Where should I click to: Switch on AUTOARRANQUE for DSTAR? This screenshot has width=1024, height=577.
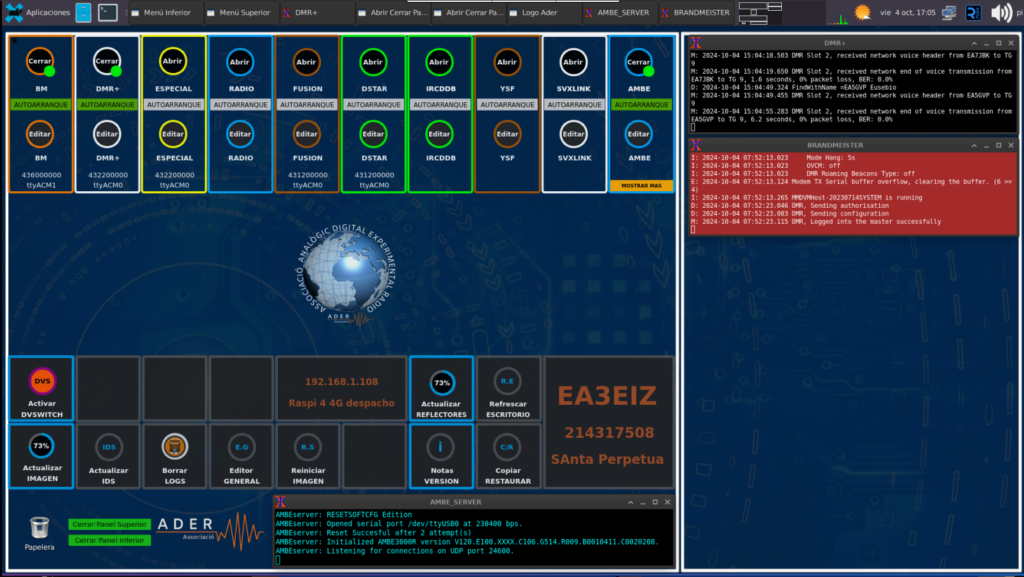(374, 104)
